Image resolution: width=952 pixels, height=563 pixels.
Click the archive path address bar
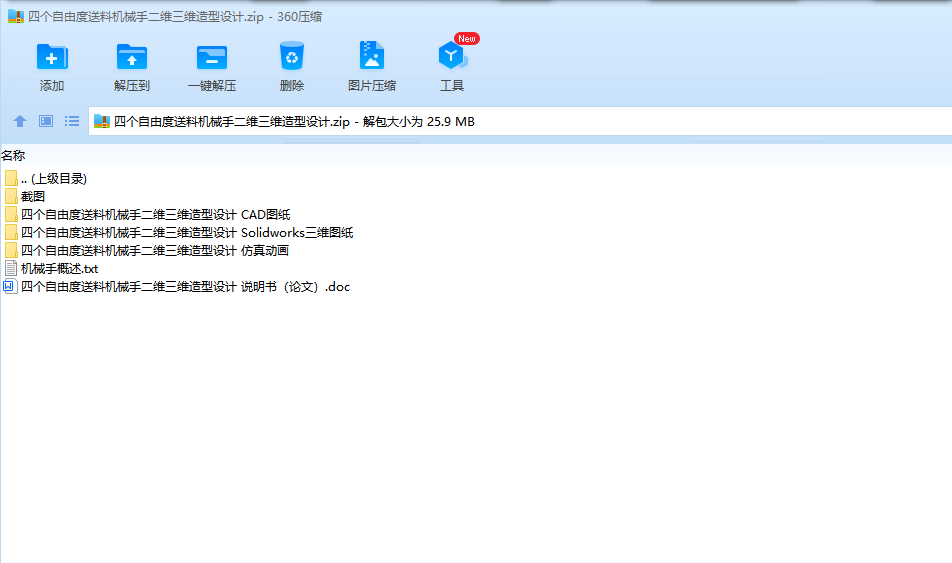(520, 121)
